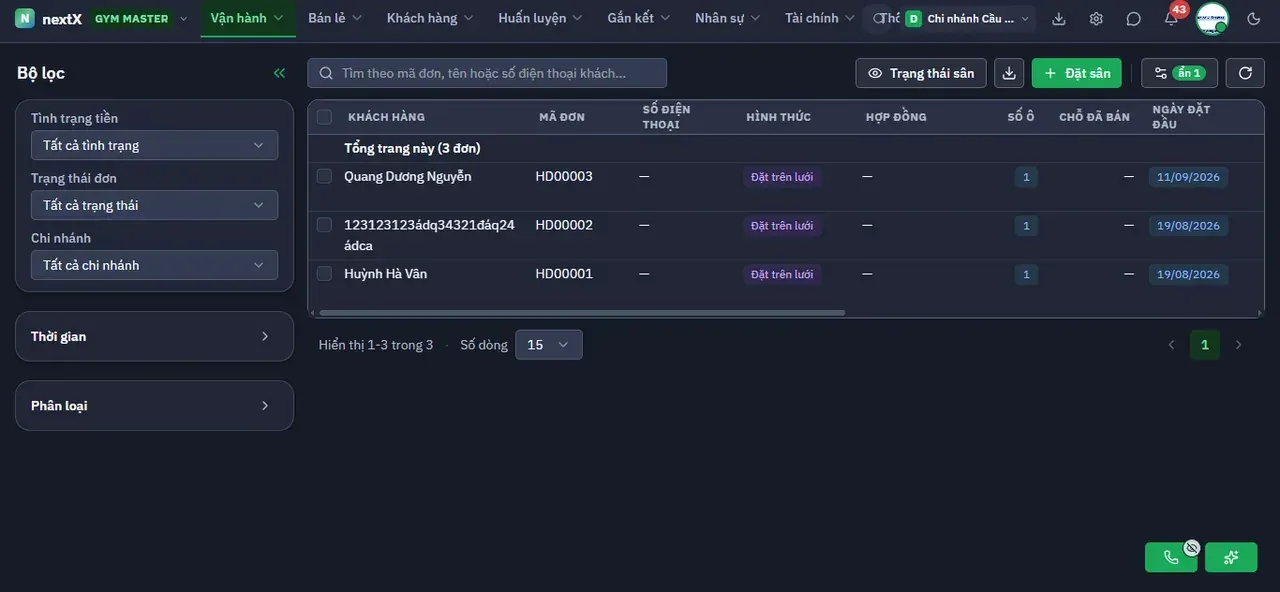Open the AI sparkle assistant button
This screenshot has width=1280, height=592.
(1231, 557)
